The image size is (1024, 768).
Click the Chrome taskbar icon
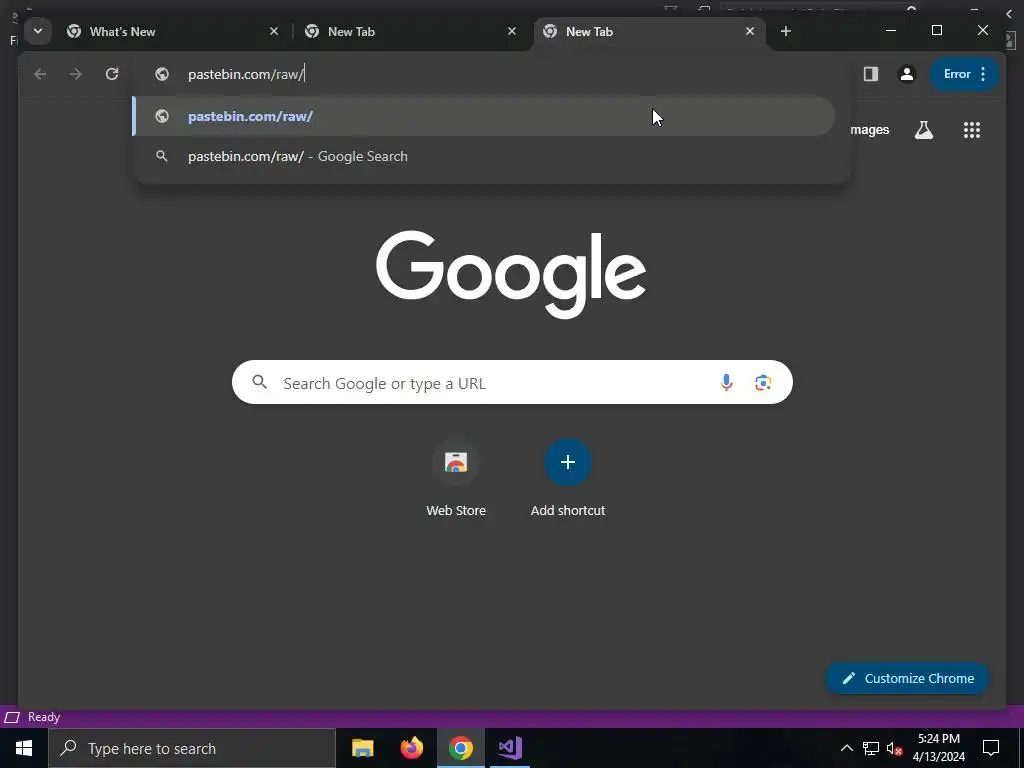[460, 748]
